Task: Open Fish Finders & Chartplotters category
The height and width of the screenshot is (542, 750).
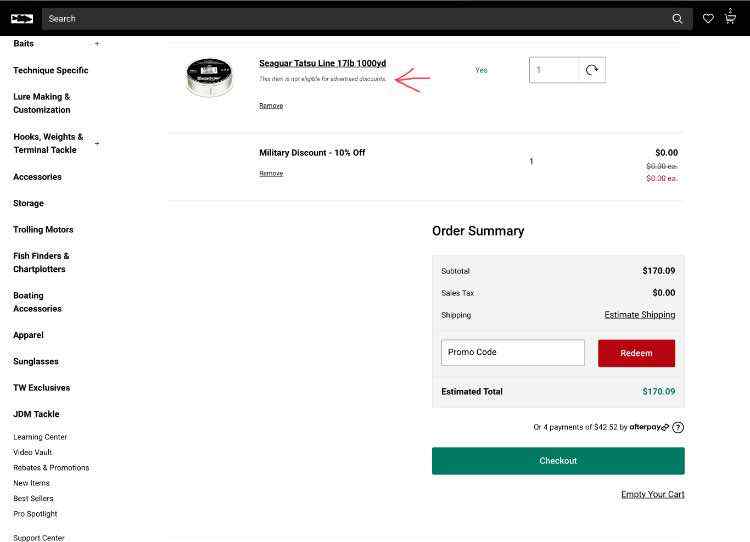Action: point(41,262)
